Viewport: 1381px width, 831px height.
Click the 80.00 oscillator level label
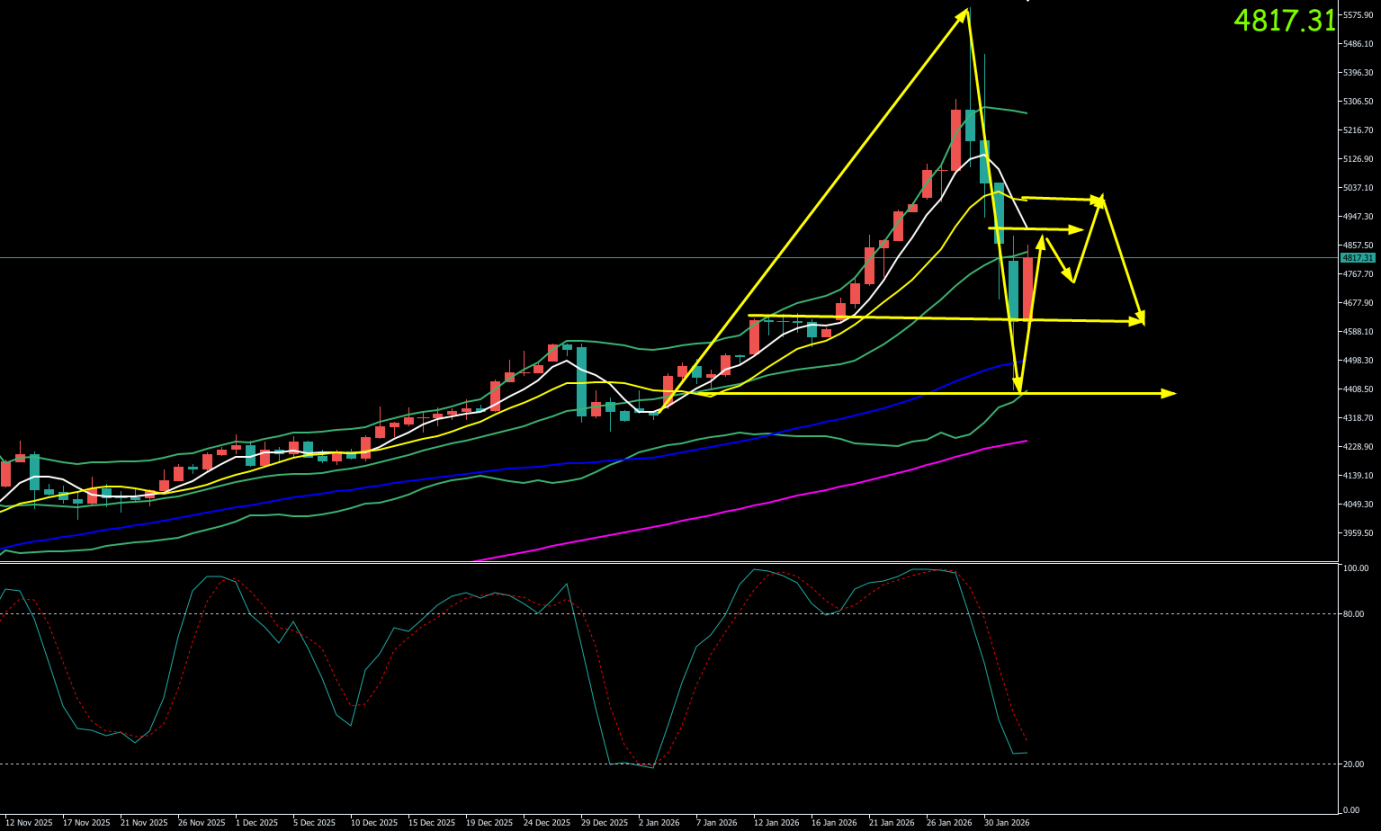[1354, 614]
